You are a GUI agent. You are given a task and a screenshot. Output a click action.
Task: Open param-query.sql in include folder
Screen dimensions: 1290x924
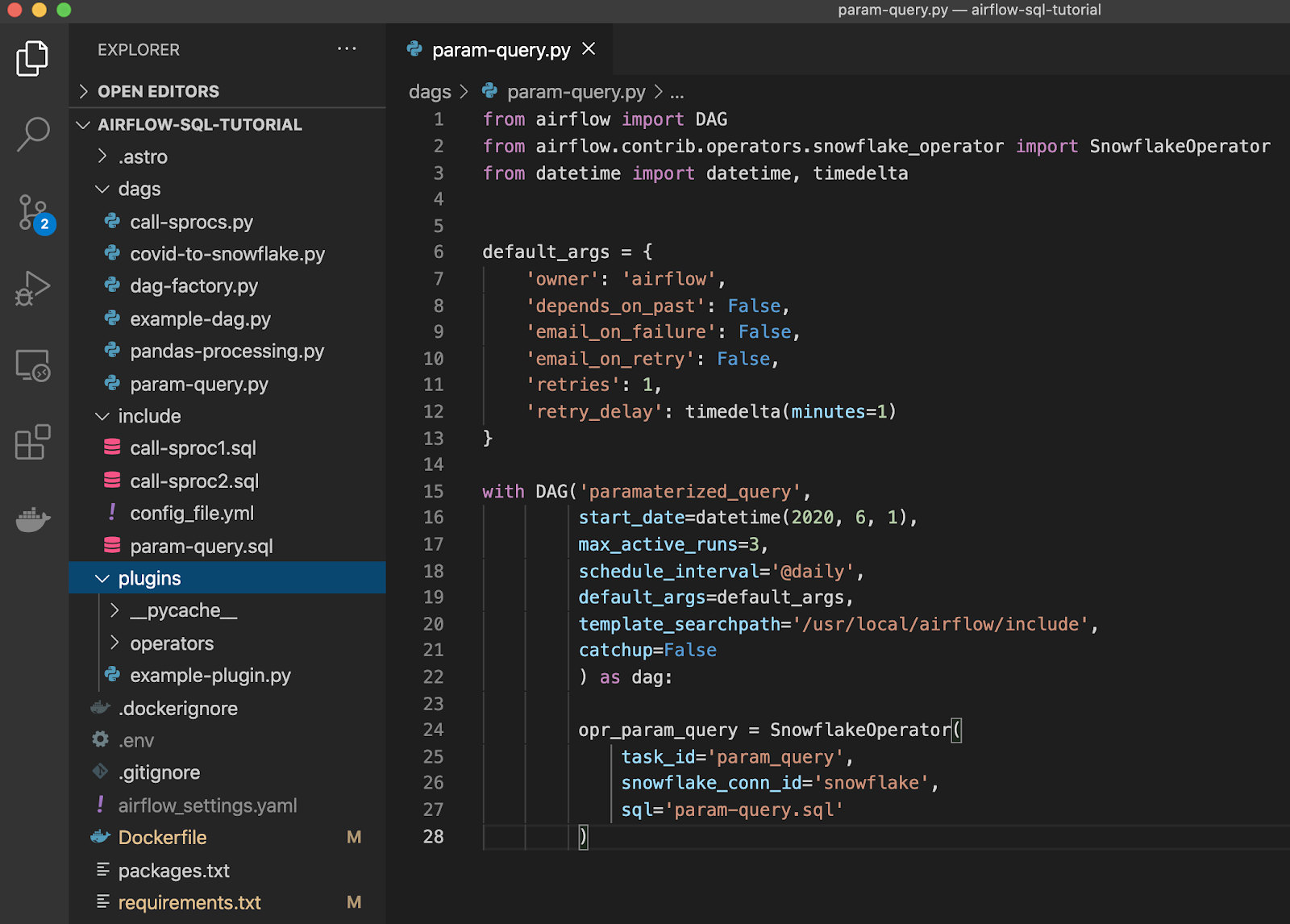pyautogui.click(x=201, y=547)
